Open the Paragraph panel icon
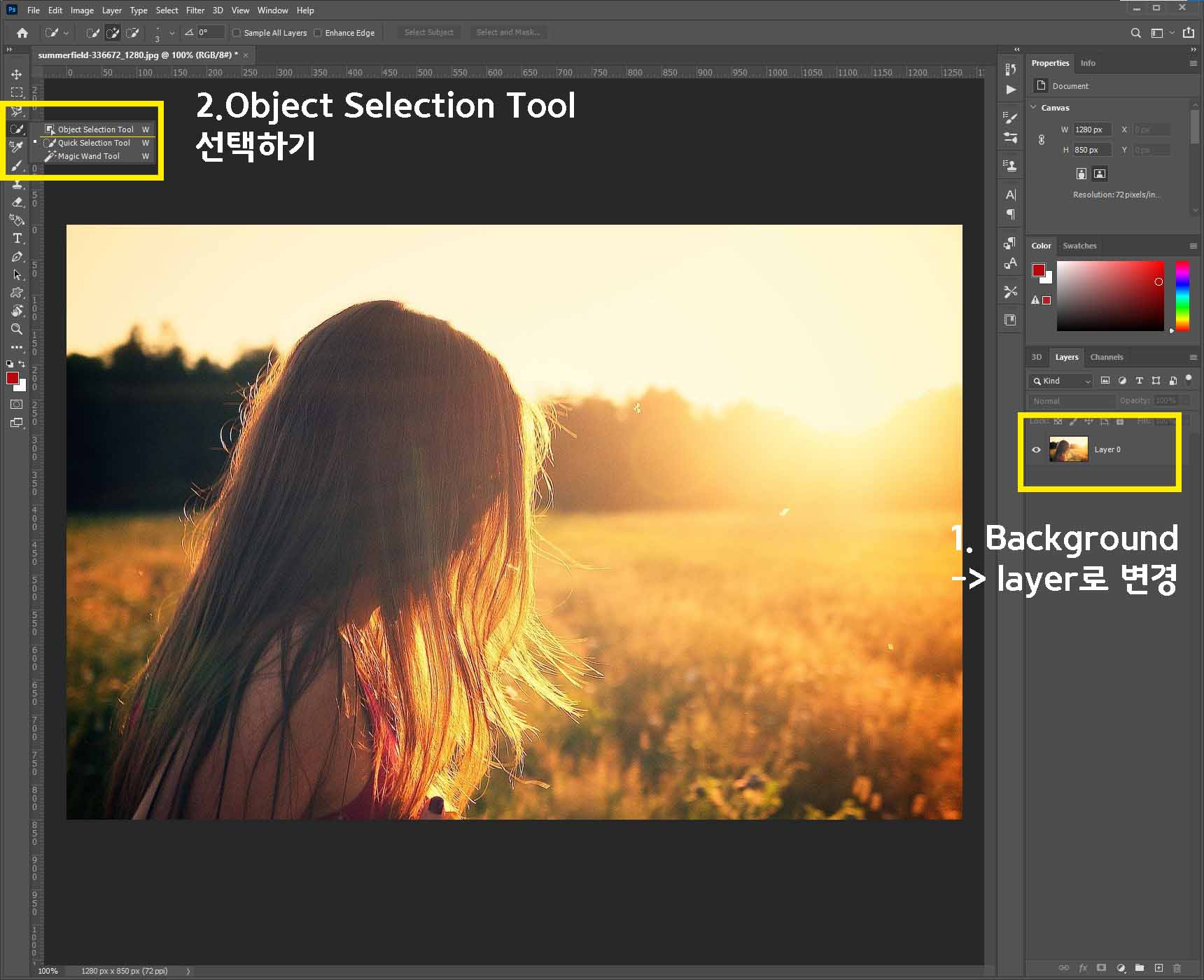Viewport: 1204px width, 980px height. [1010, 214]
